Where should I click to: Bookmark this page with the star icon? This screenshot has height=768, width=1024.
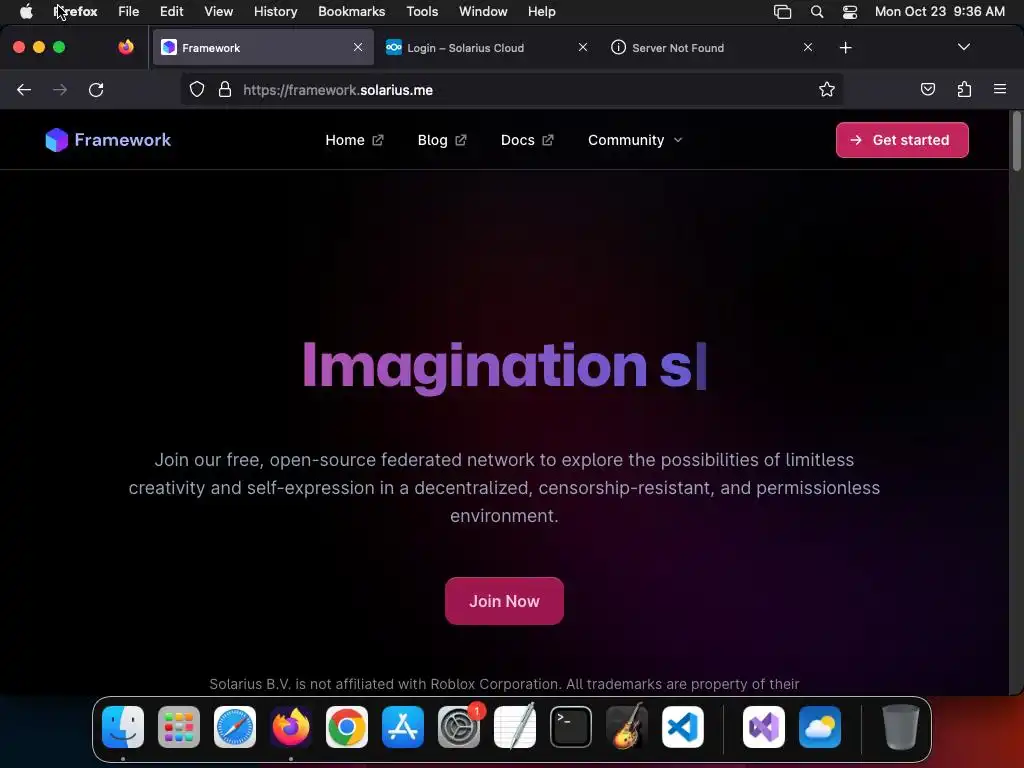tap(827, 89)
